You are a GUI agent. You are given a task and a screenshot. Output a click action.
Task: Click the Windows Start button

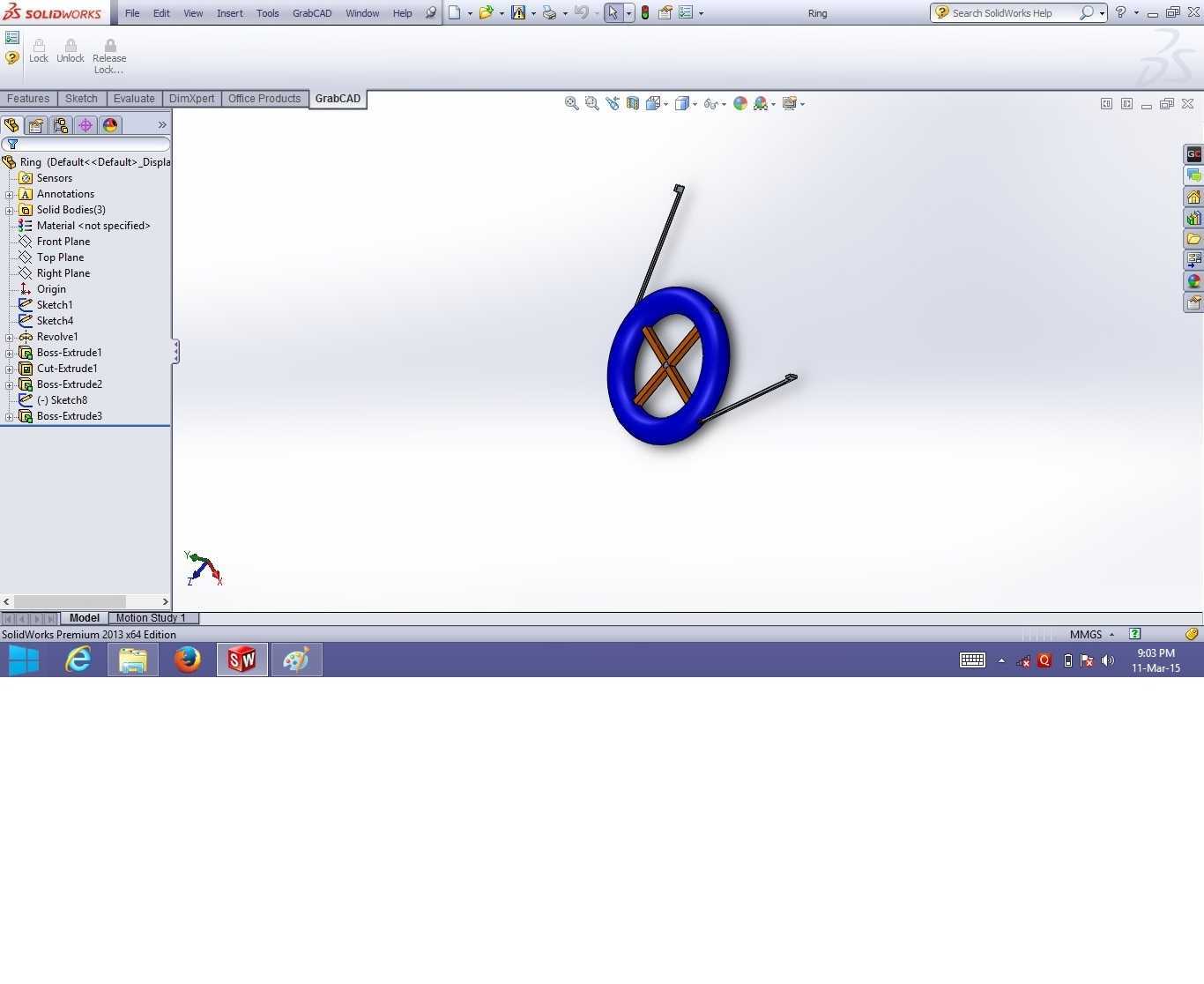click(24, 660)
